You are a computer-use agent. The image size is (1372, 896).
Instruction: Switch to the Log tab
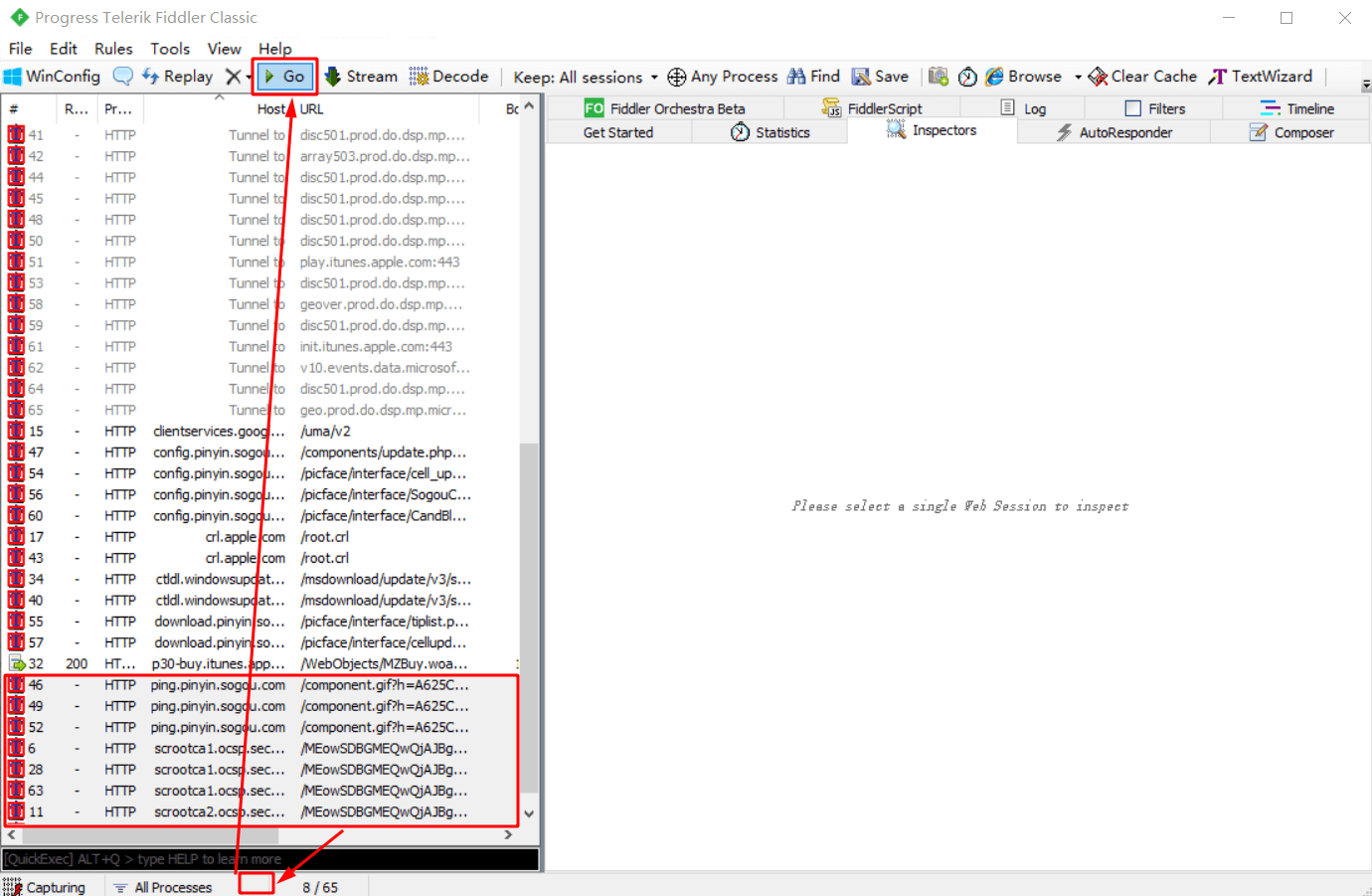tap(1023, 108)
